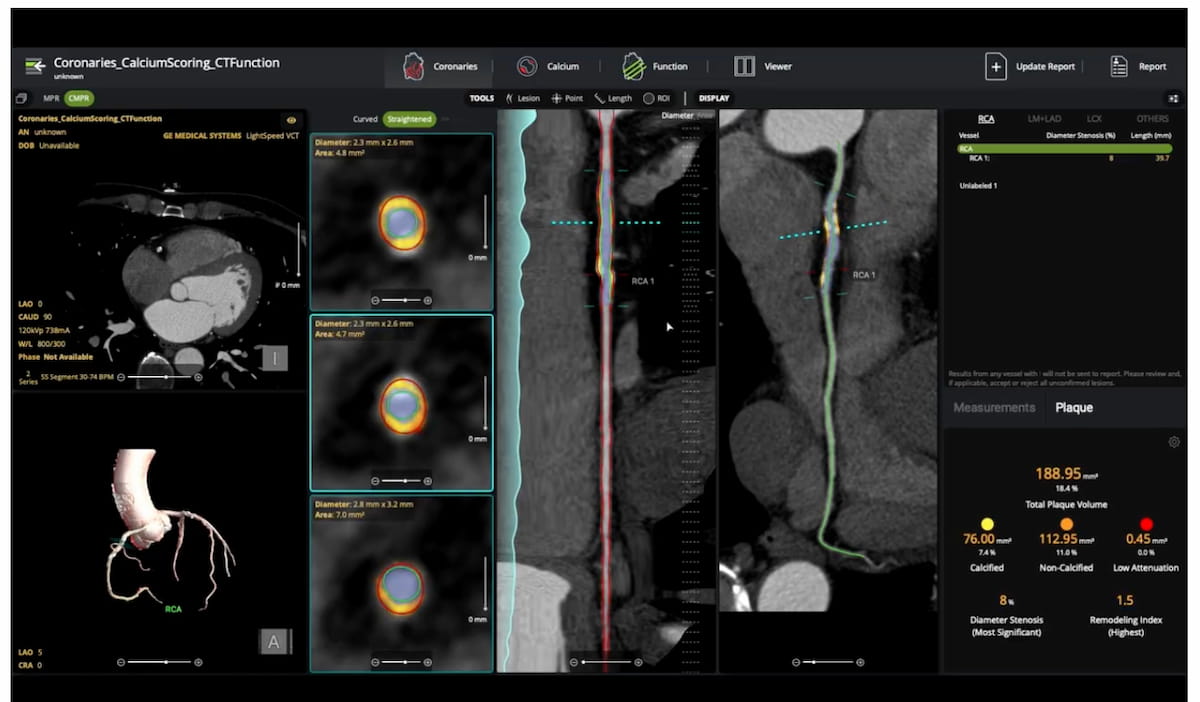
Task: Open the Calcium scoring workflow
Action: (549, 66)
